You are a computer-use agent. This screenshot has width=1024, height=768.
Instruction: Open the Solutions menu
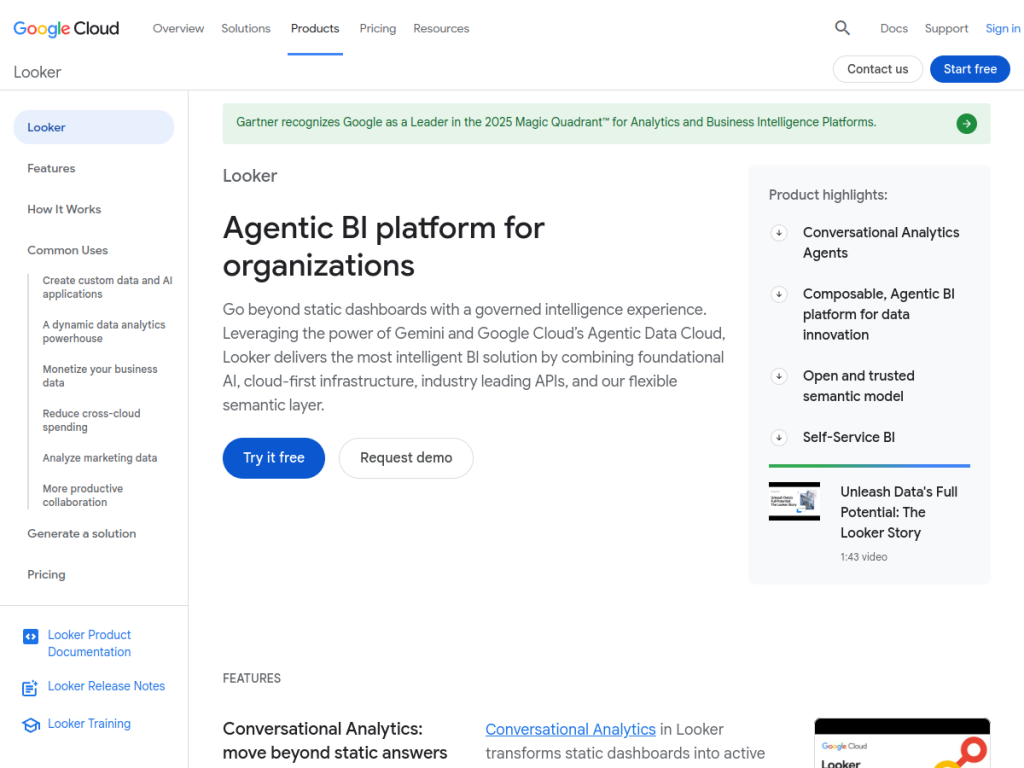pyautogui.click(x=246, y=29)
